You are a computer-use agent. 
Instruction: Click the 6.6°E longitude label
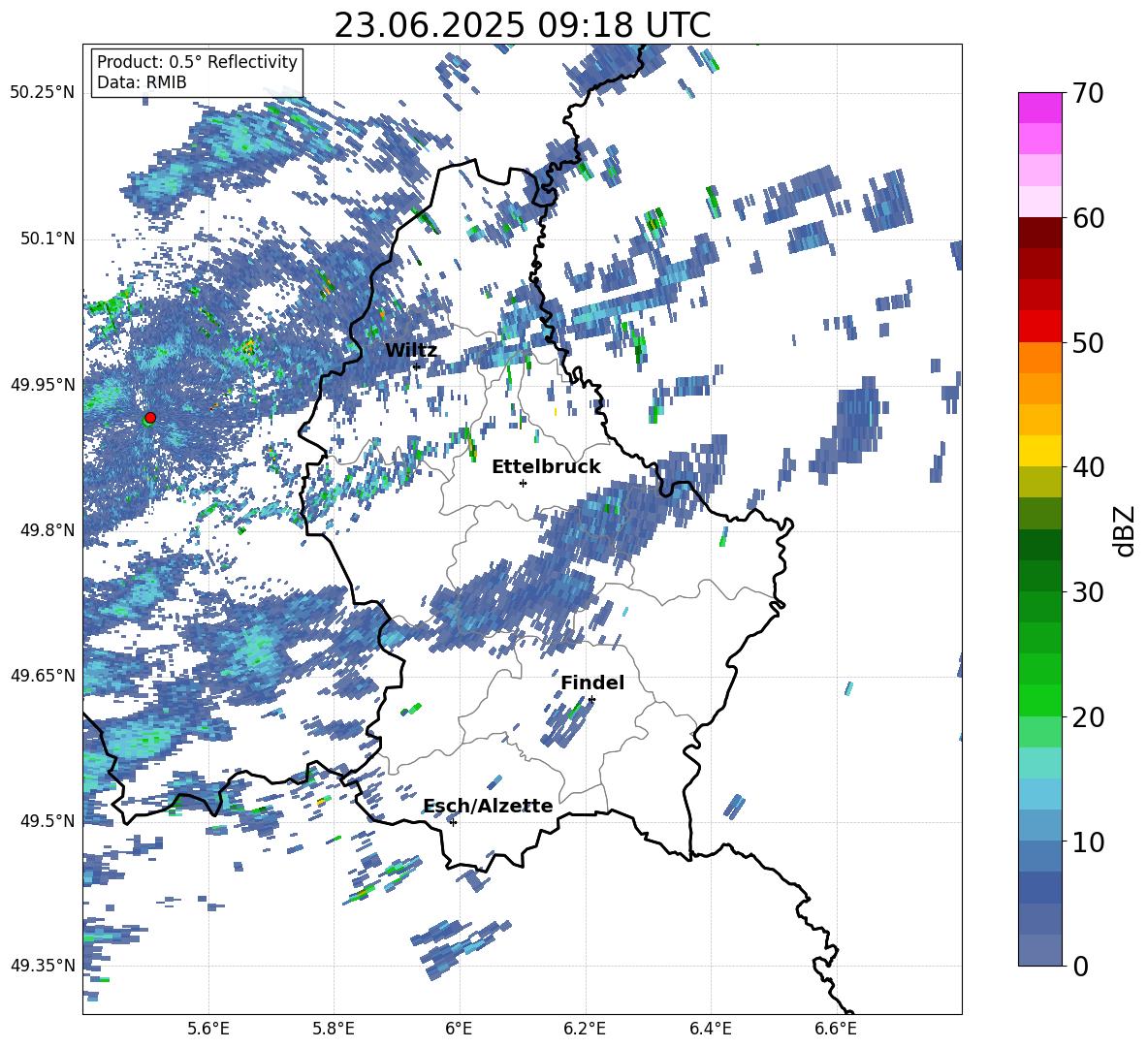pos(836,1030)
